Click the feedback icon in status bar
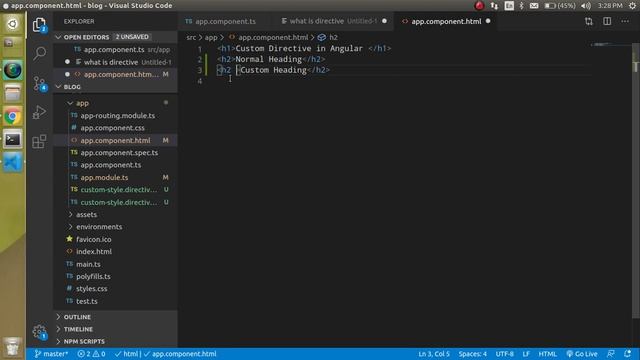This screenshot has height=360, width=640. click(x=611, y=354)
